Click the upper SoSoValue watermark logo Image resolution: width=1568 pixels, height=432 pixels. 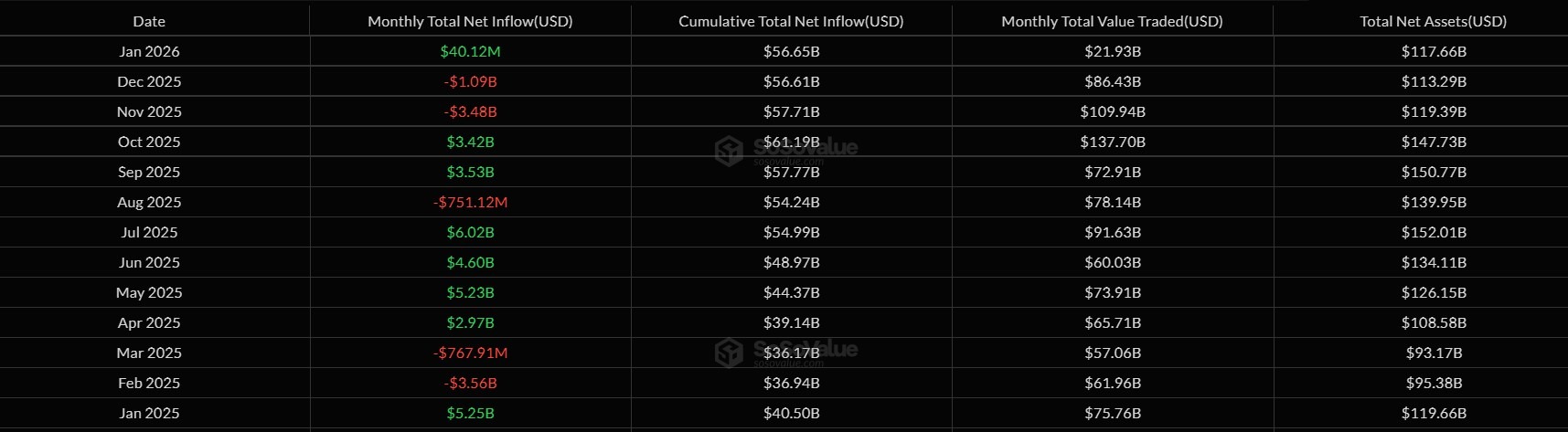[729, 151]
